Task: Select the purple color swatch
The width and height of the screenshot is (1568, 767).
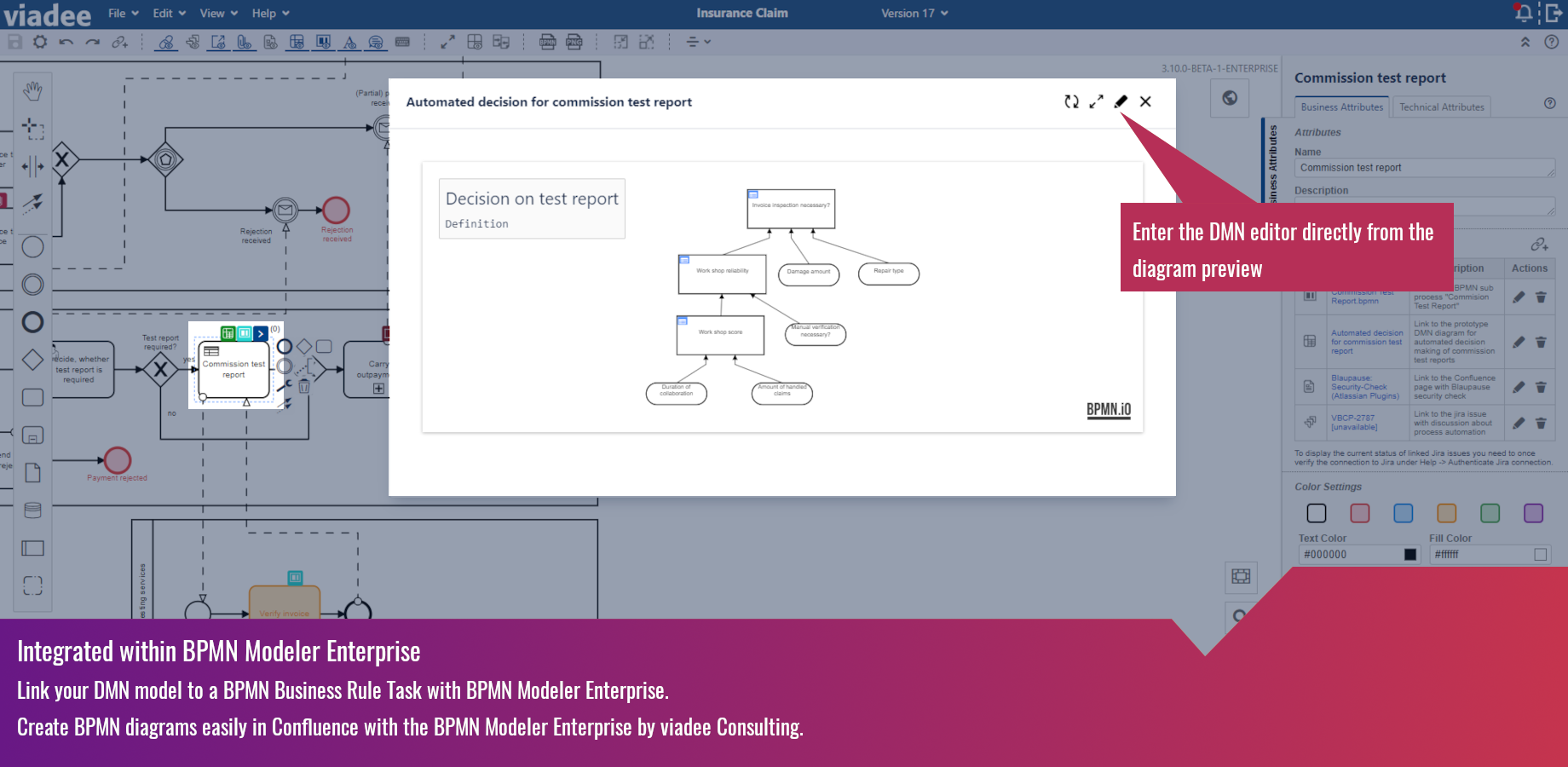Action: point(1533,513)
